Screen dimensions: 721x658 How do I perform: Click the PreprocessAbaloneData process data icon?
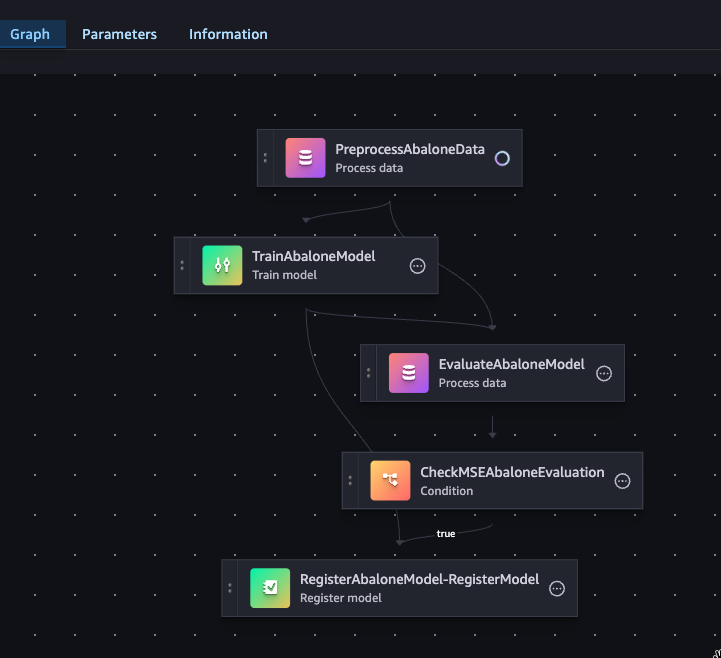(305, 158)
